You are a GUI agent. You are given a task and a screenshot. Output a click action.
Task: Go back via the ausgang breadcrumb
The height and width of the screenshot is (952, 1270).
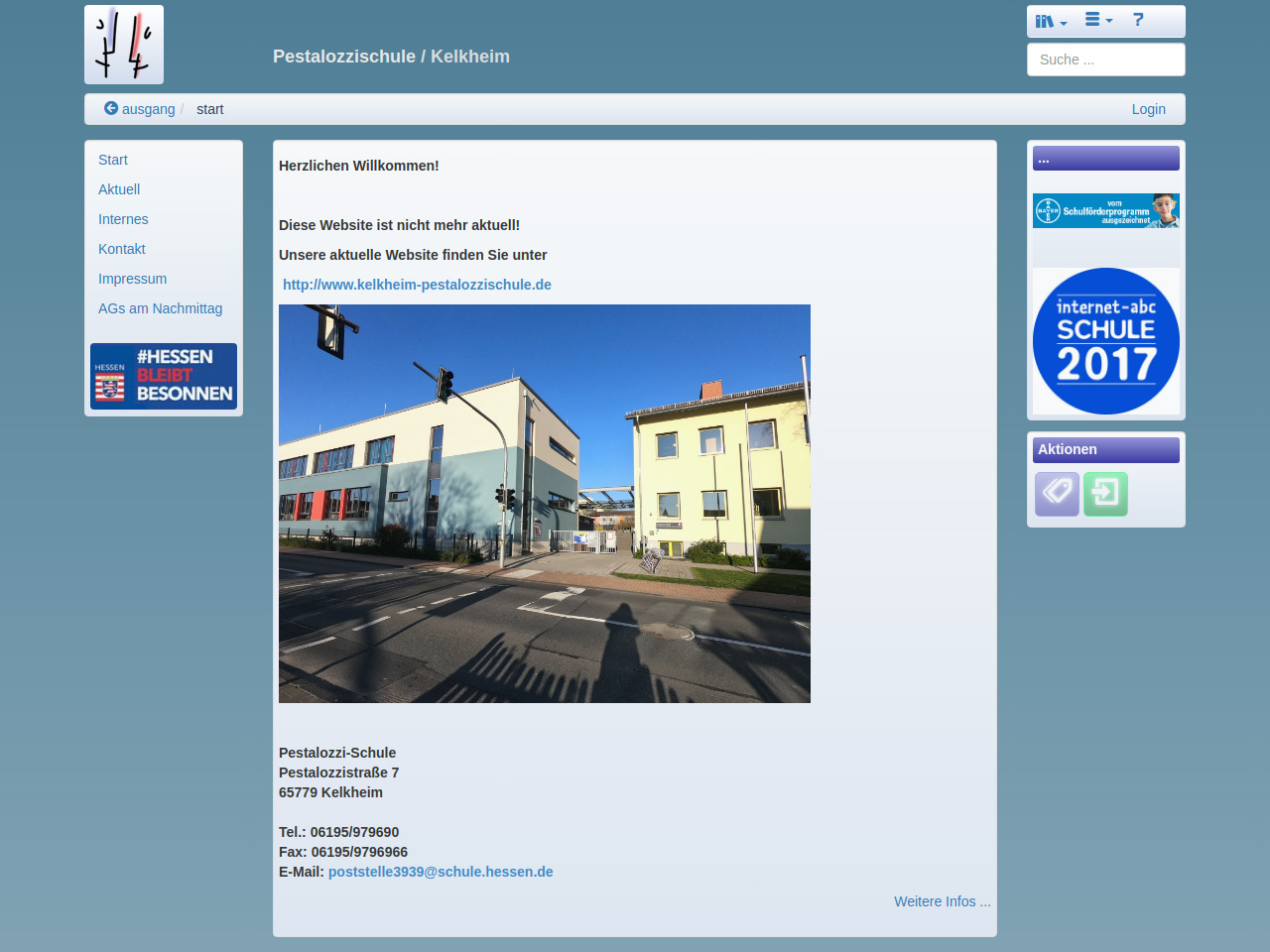click(x=140, y=109)
